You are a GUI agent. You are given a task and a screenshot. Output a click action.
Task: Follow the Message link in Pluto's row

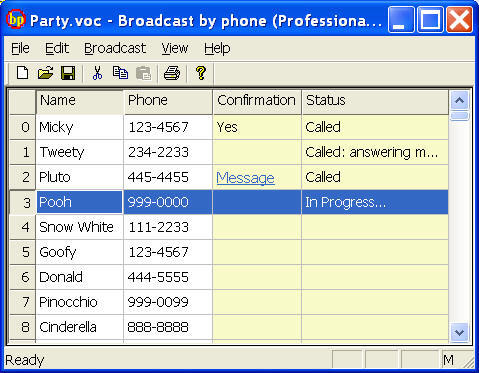[245, 178]
